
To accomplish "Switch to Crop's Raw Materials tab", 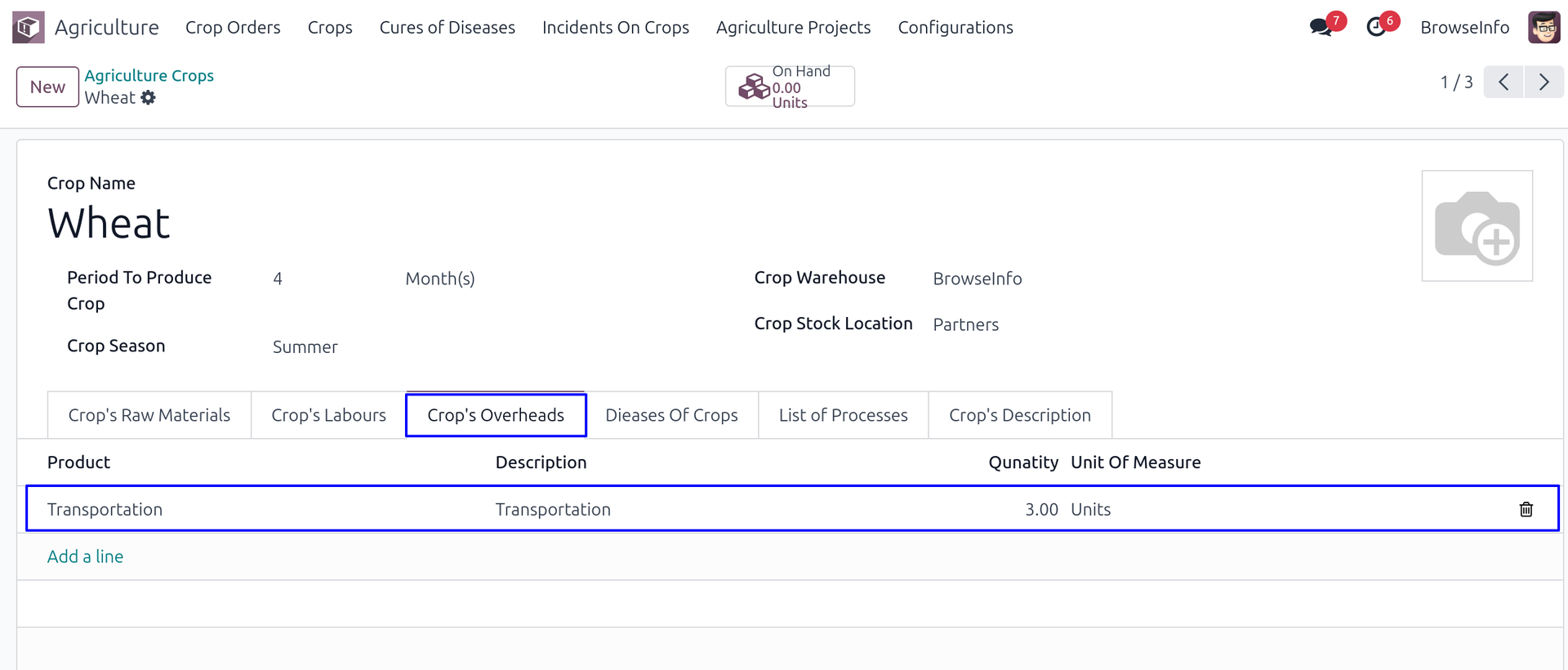I will (x=149, y=415).
